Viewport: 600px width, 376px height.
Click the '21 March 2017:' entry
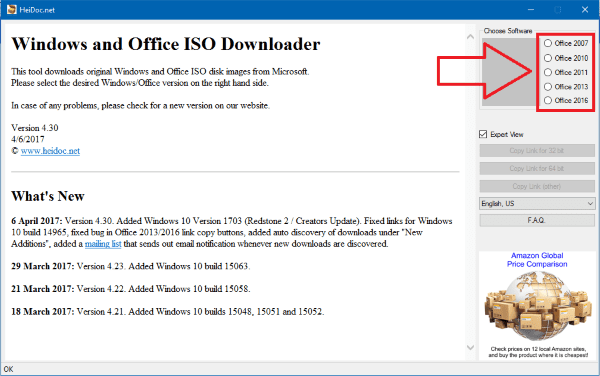click(43, 289)
